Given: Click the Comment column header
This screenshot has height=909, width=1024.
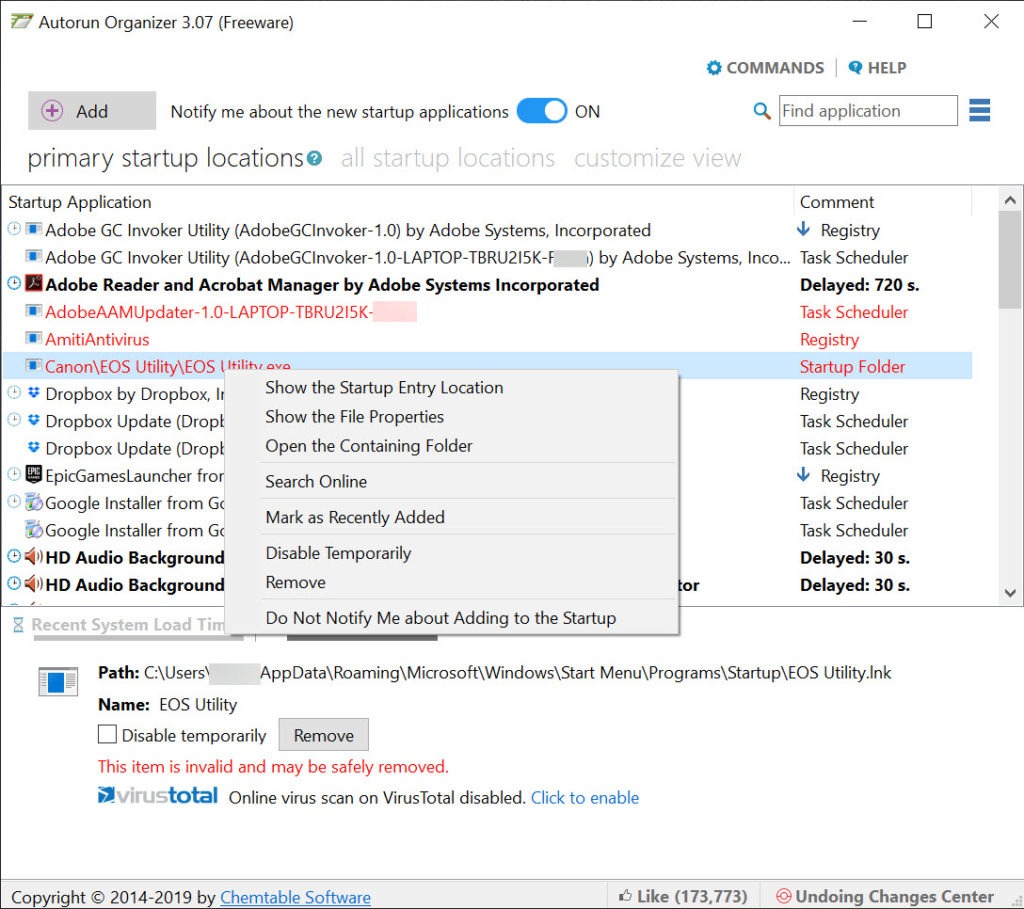Looking at the screenshot, I should tap(882, 202).
